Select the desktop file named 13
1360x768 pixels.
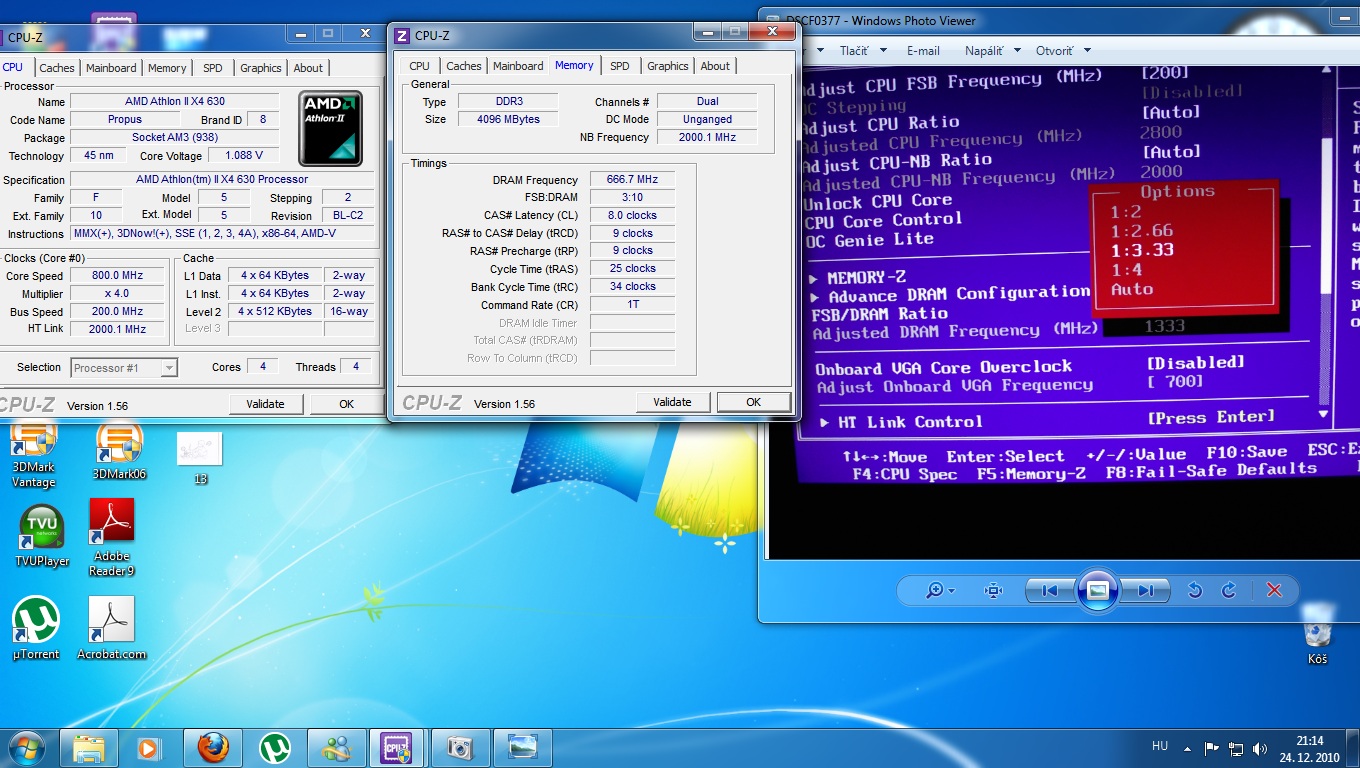200,458
